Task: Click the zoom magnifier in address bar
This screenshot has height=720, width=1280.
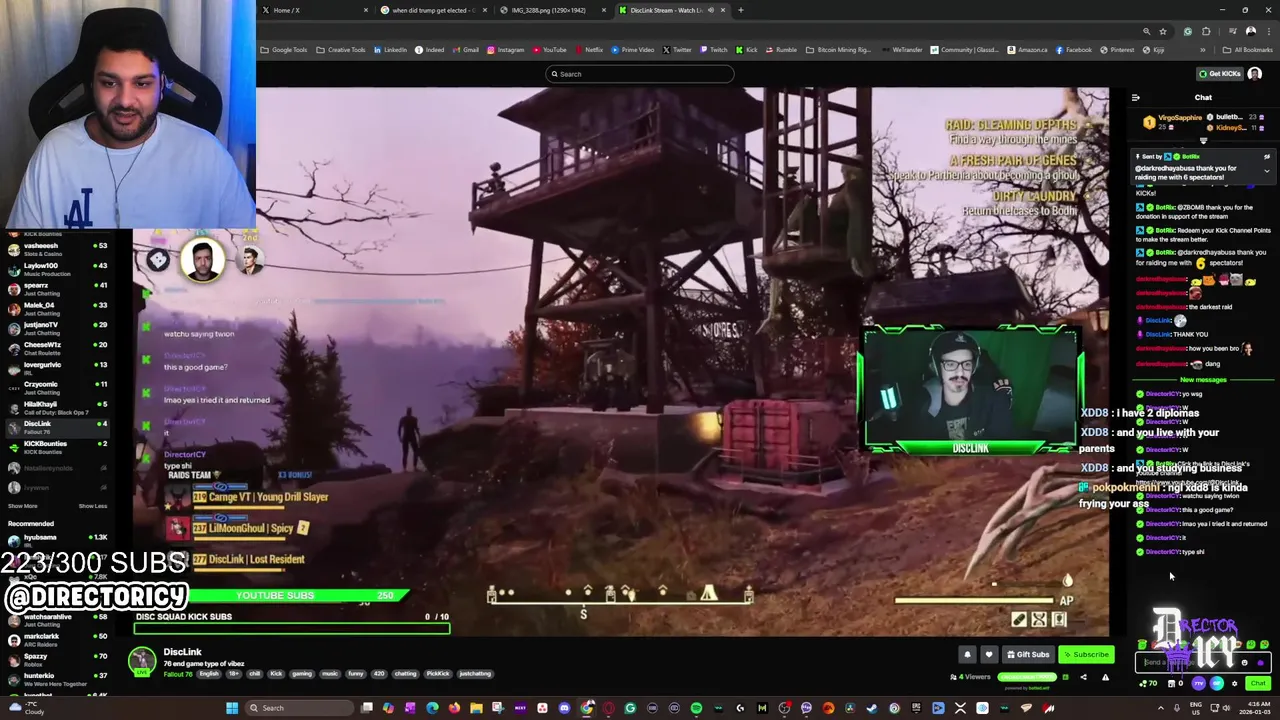Action: [x=1147, y=31]
